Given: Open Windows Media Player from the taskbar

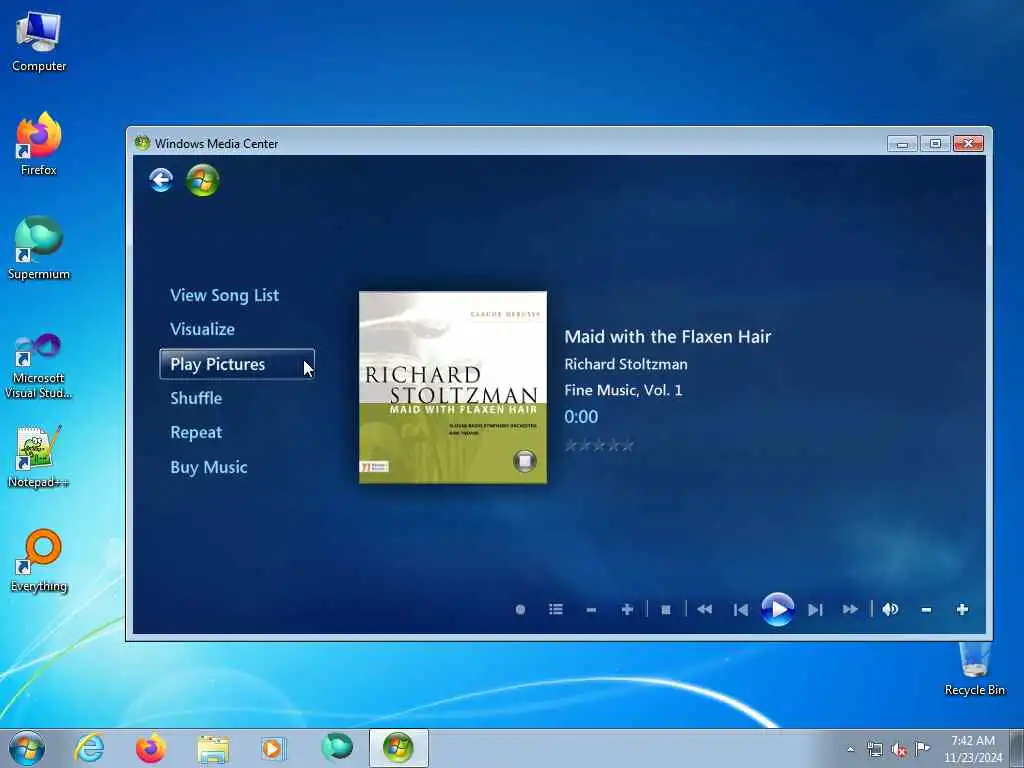Looking at the screenshot, I should [273, 748].
